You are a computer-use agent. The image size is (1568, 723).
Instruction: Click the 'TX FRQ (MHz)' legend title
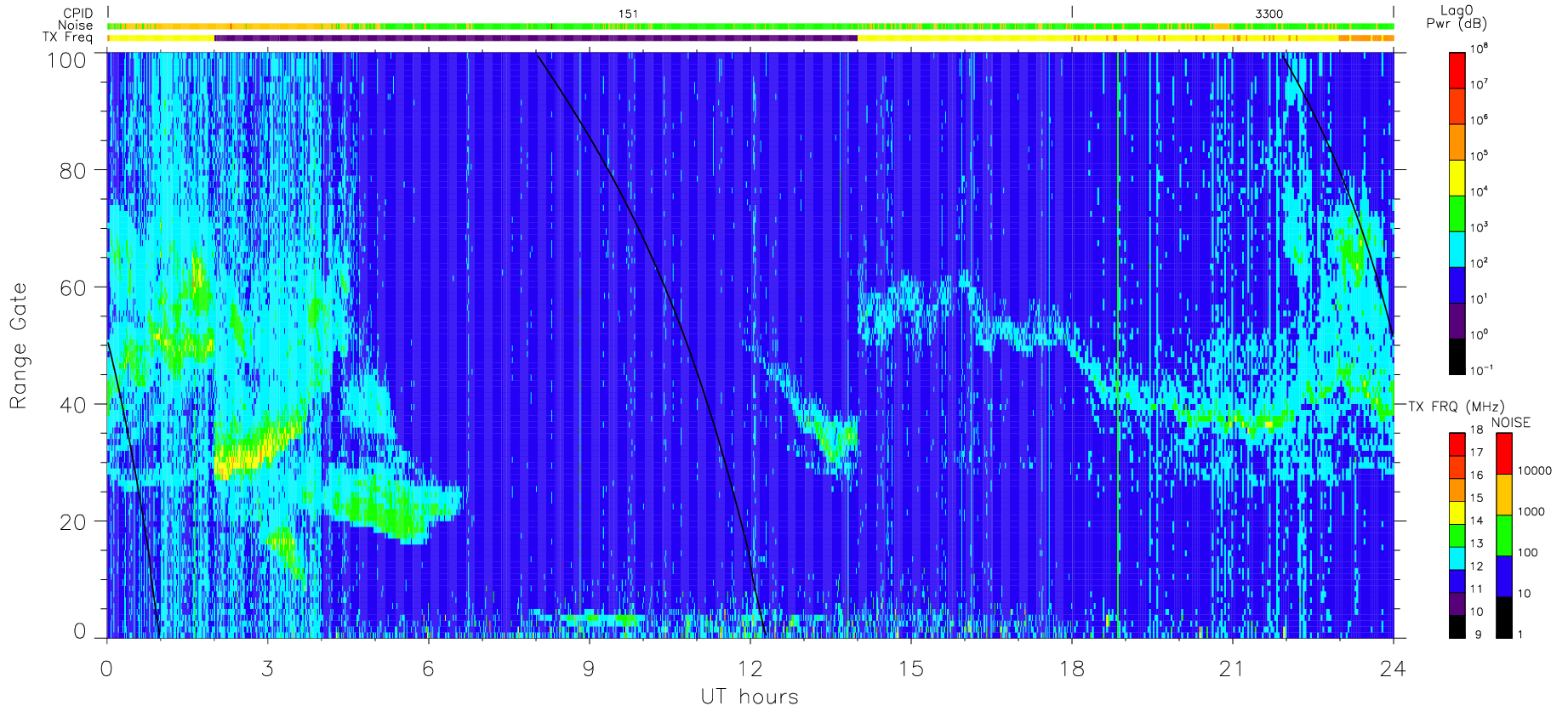(1456, 407)
